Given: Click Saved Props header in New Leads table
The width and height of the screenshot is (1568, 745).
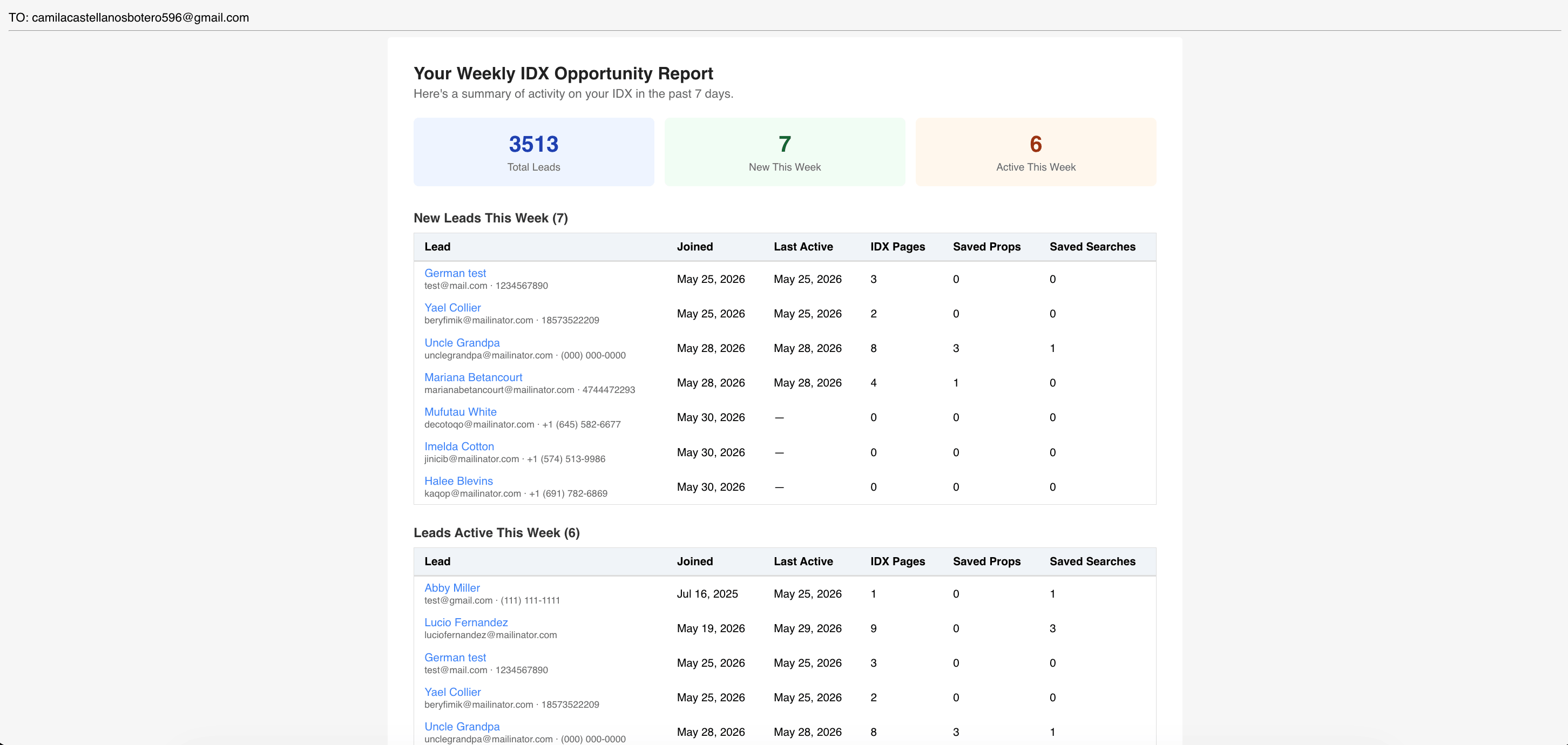Looking at the screenshot, I should coord(986,247).
